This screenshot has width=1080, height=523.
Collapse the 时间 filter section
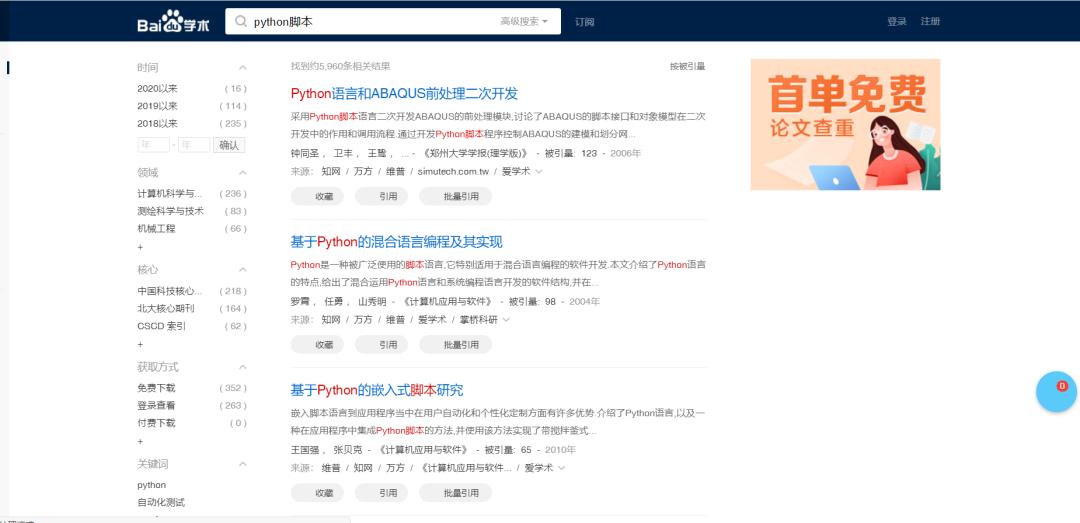[242, 68]
